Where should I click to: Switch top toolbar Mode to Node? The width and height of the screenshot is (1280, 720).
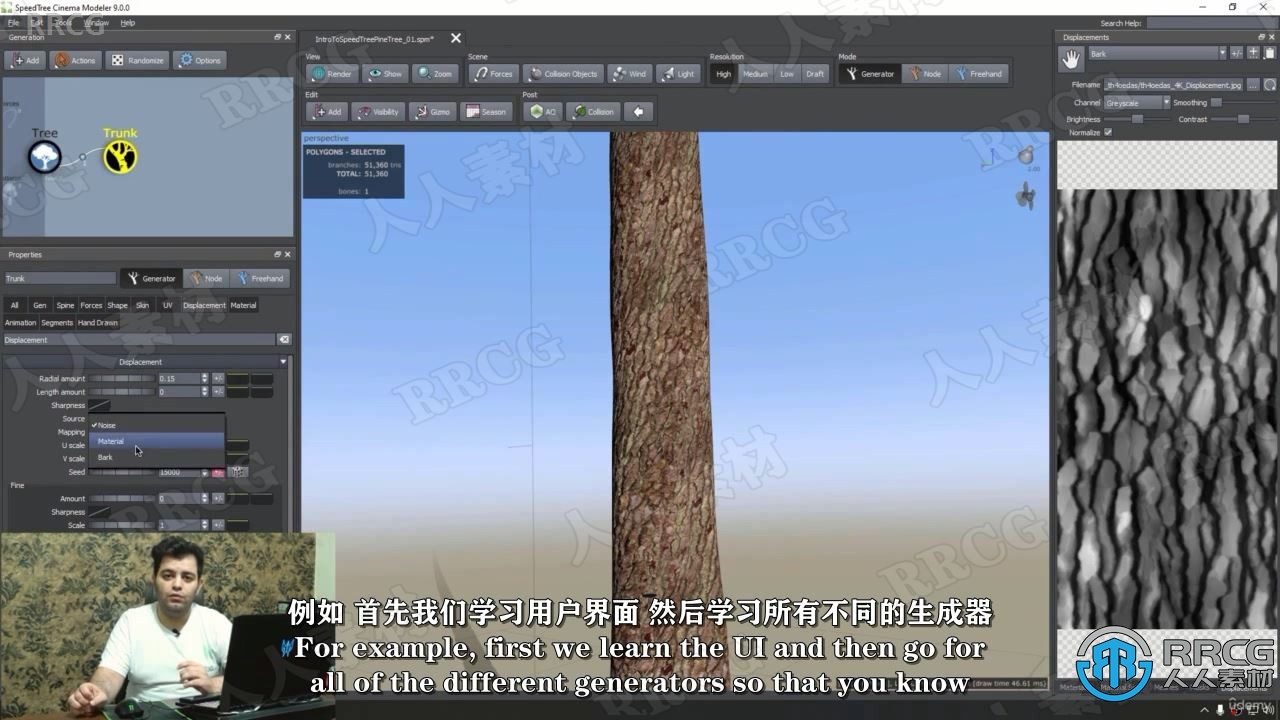[925, 74]
